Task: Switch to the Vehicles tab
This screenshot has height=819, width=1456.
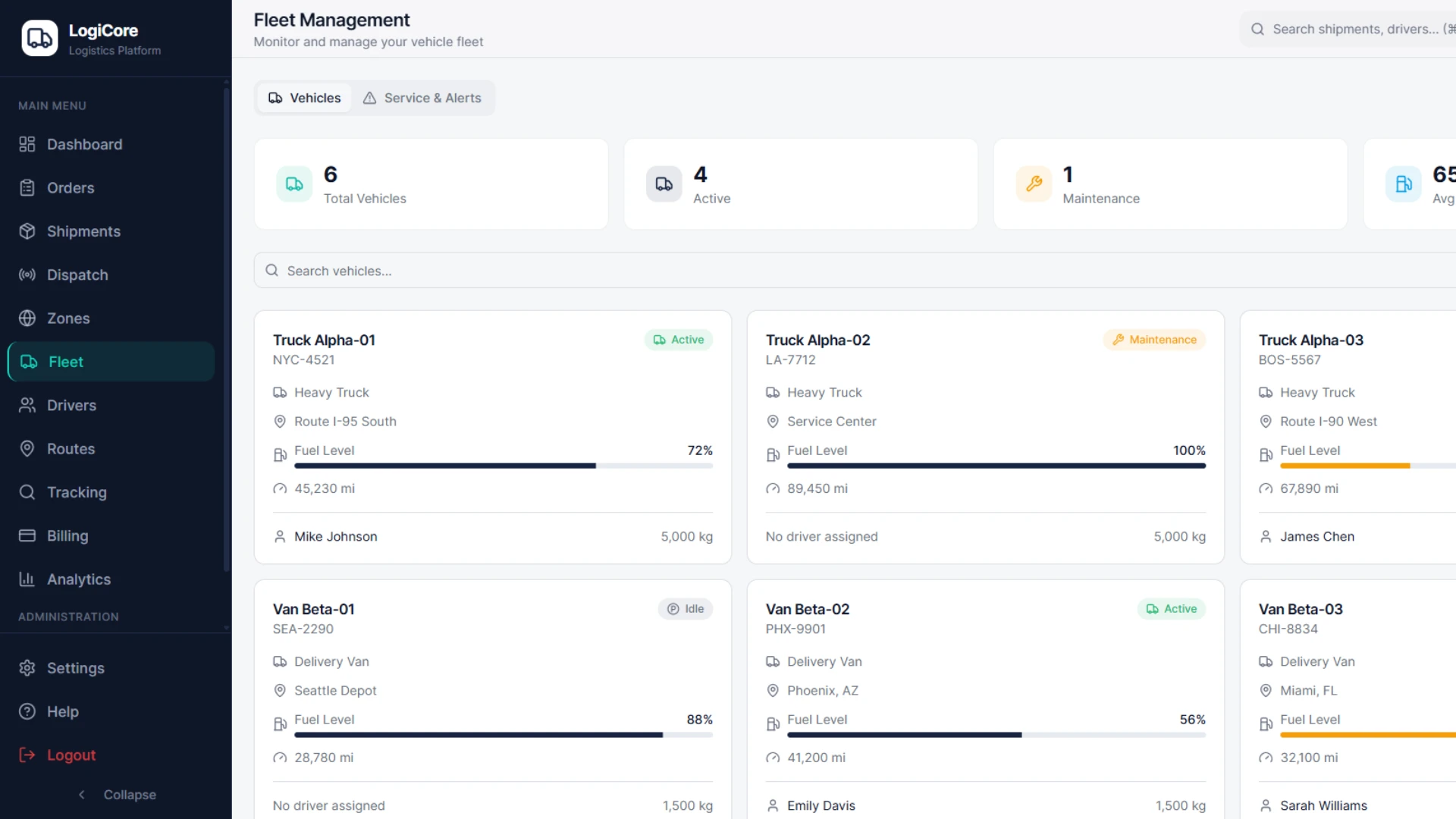Action: [x=305, y=98]
